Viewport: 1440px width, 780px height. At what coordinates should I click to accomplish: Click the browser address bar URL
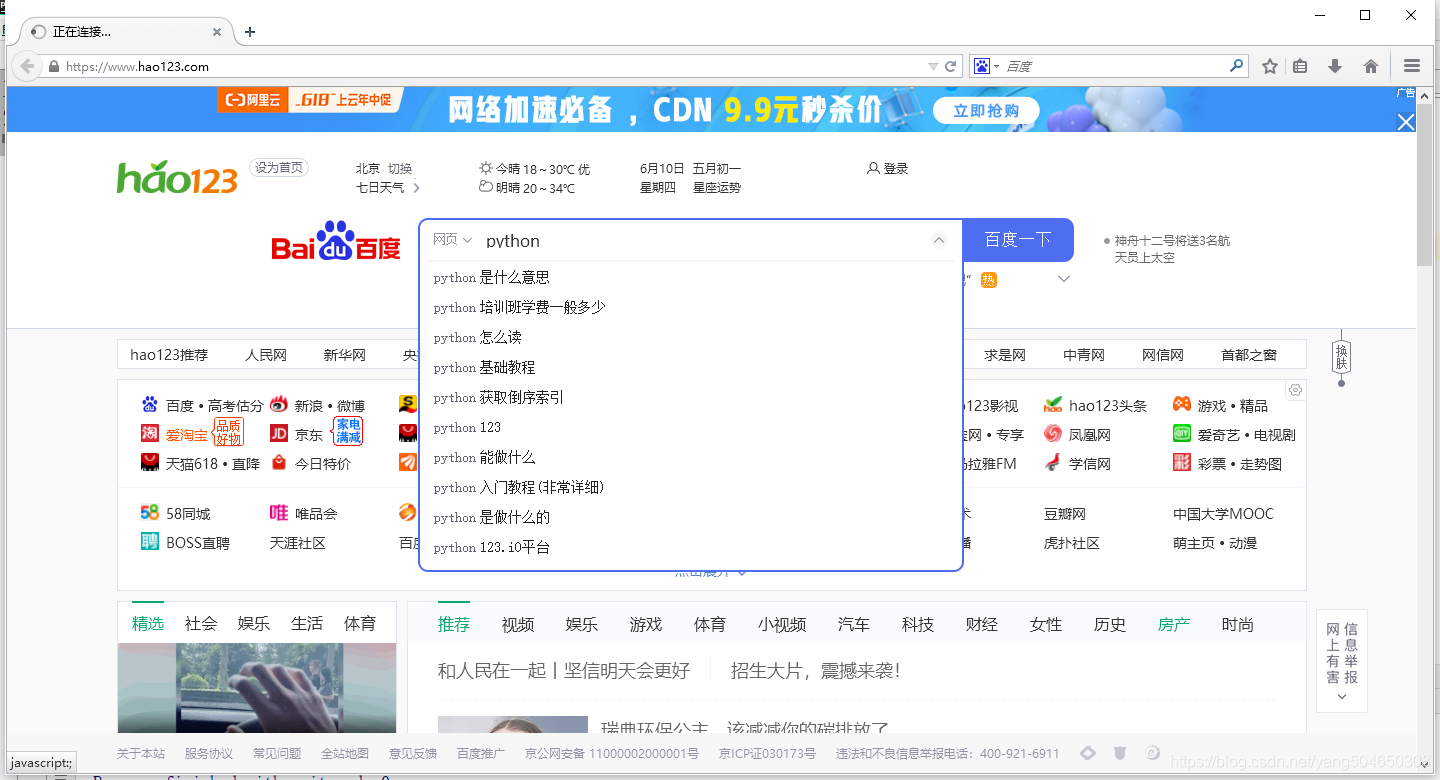[x=490, y=67]
